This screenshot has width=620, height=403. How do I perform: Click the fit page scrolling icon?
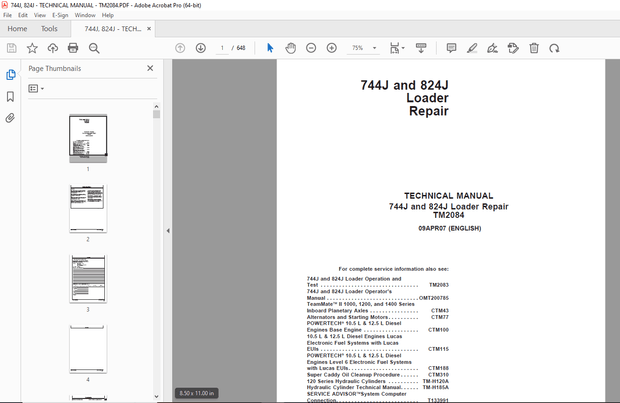395,48
